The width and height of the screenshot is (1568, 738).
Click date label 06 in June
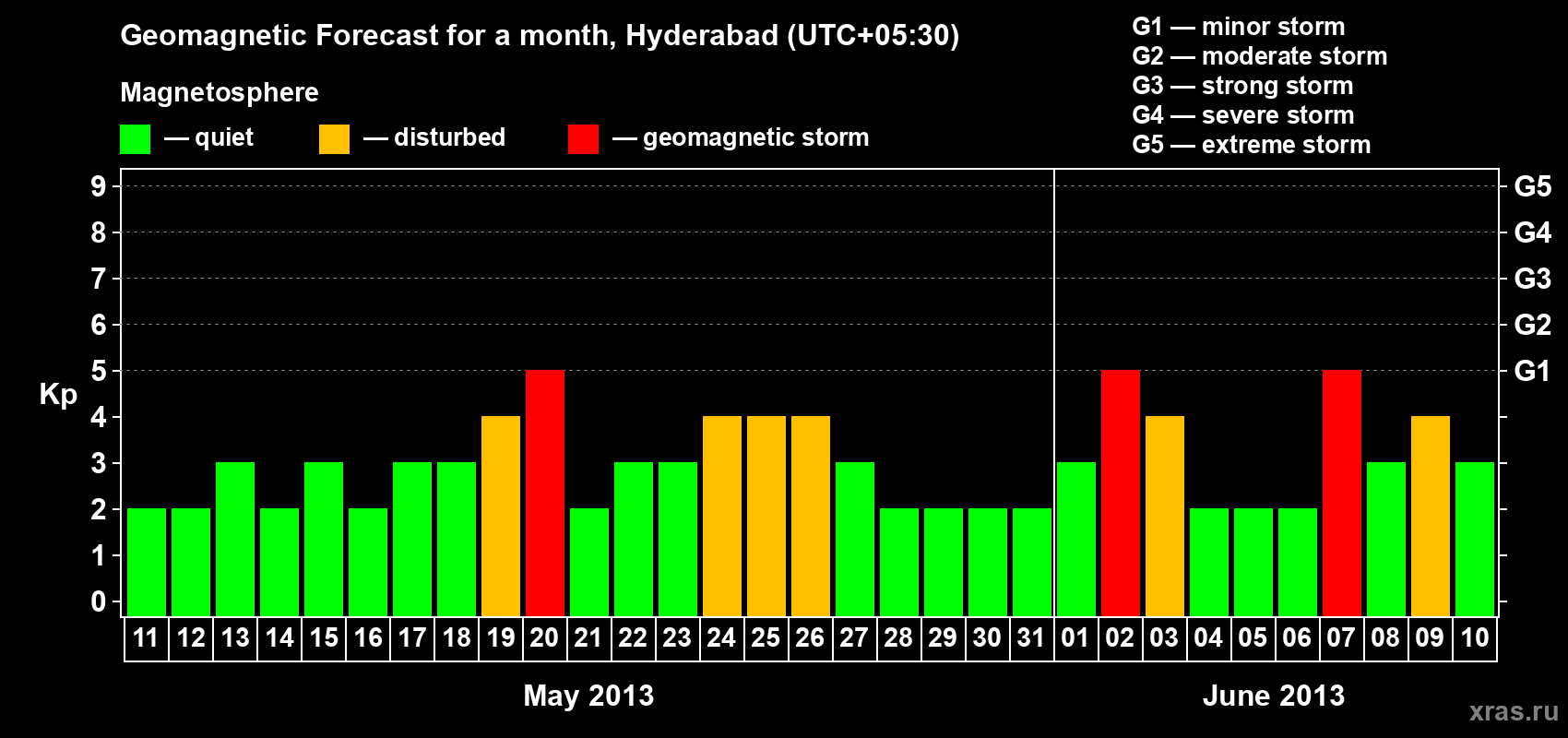1297,638
